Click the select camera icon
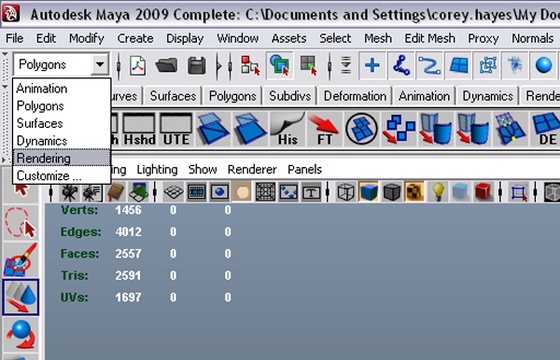The height and width of the screenshot is (360, 560). tap(69, 193)
